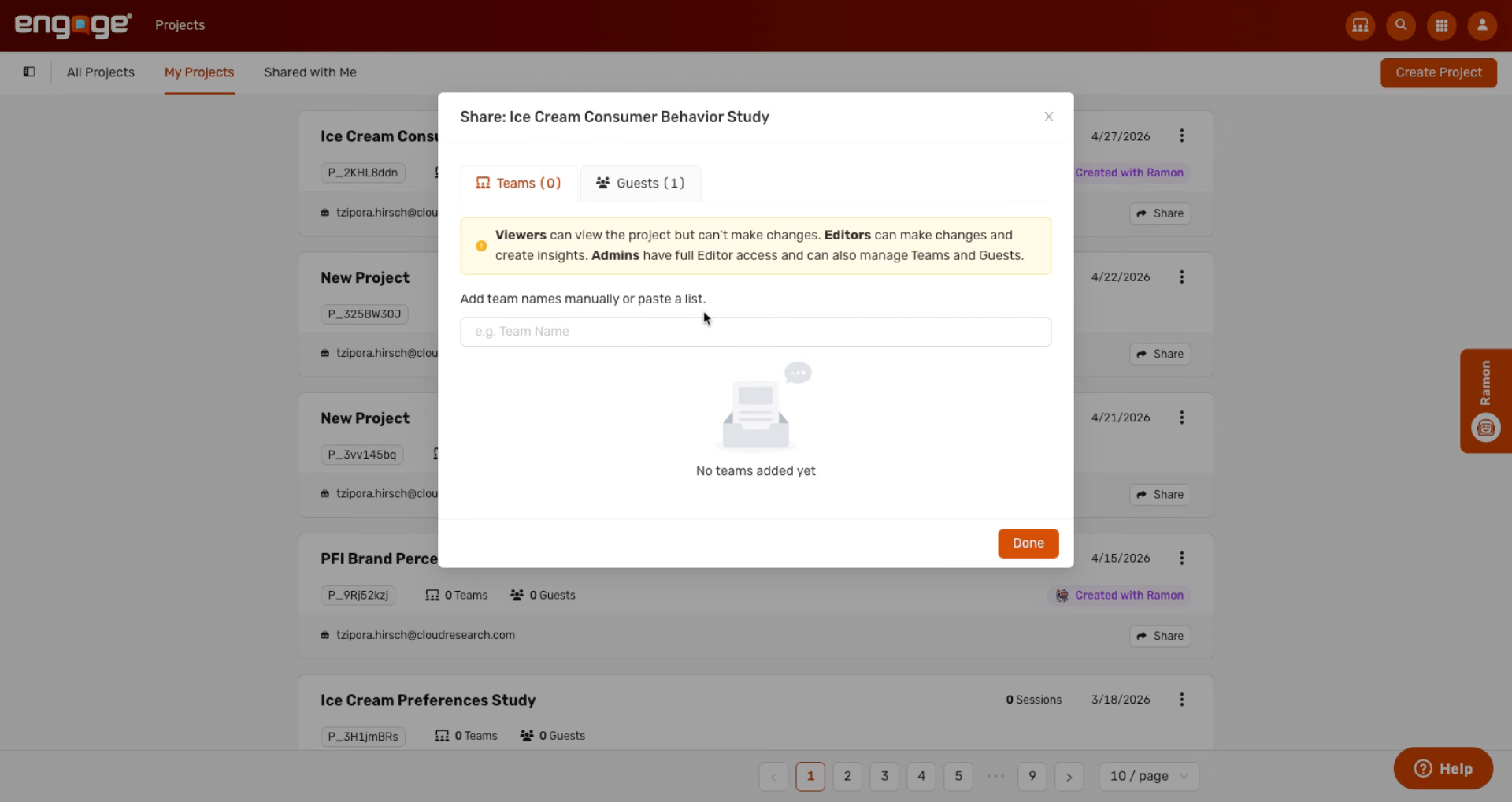The height and width of the screenshot is (802, 1512).
Task: Click Created with Ramon badge on first project
Action: 1129,173
